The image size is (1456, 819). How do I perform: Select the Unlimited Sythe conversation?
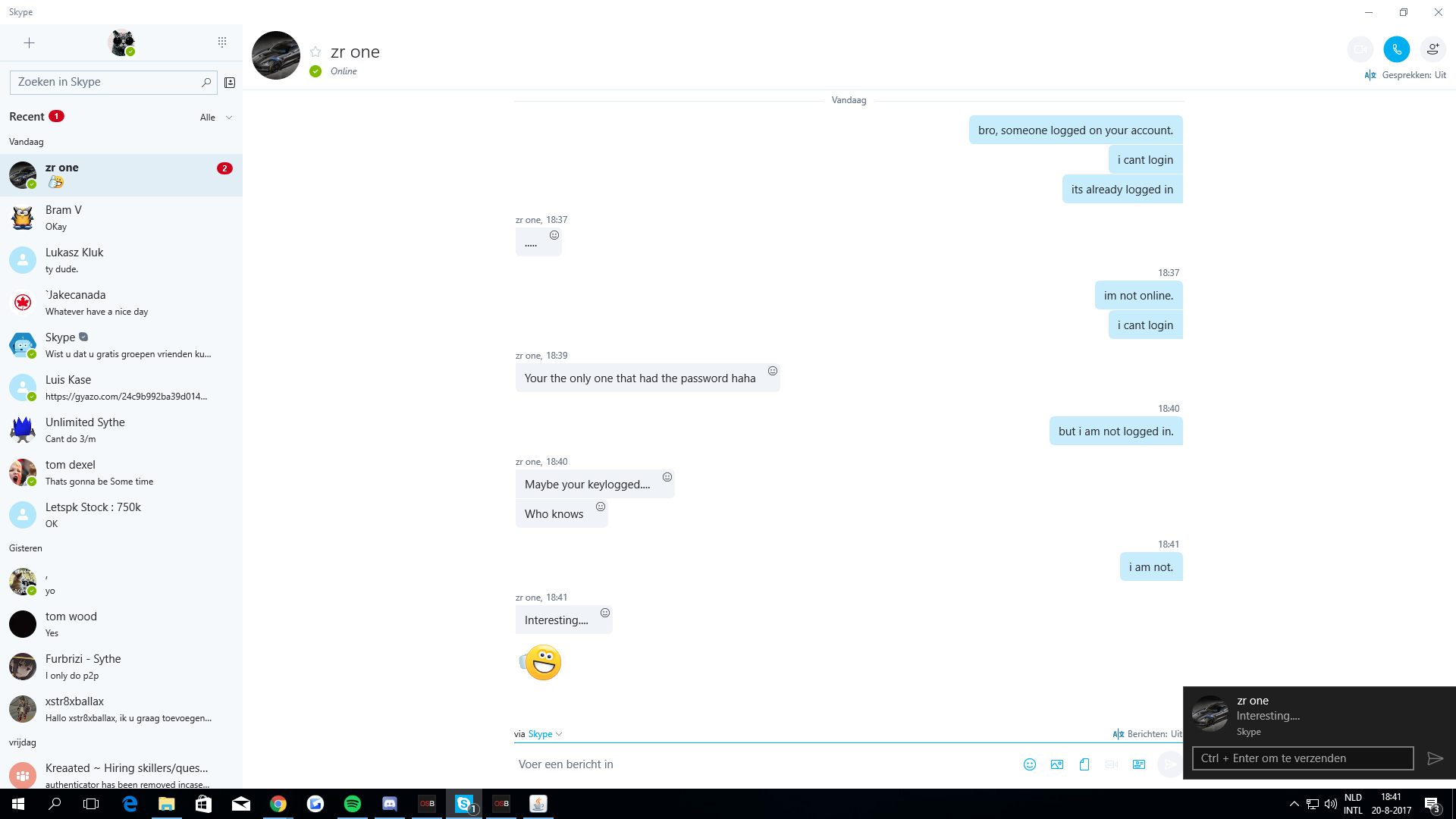121,430
